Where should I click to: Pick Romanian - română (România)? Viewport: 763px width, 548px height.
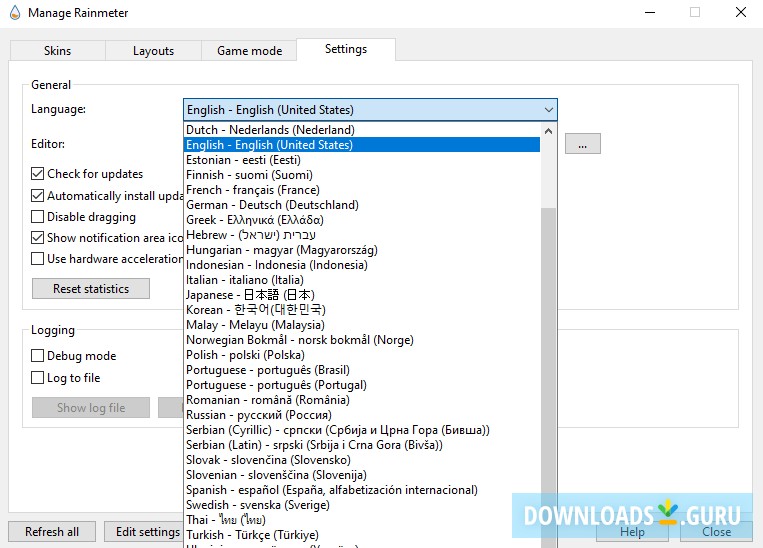click(363, 400)
